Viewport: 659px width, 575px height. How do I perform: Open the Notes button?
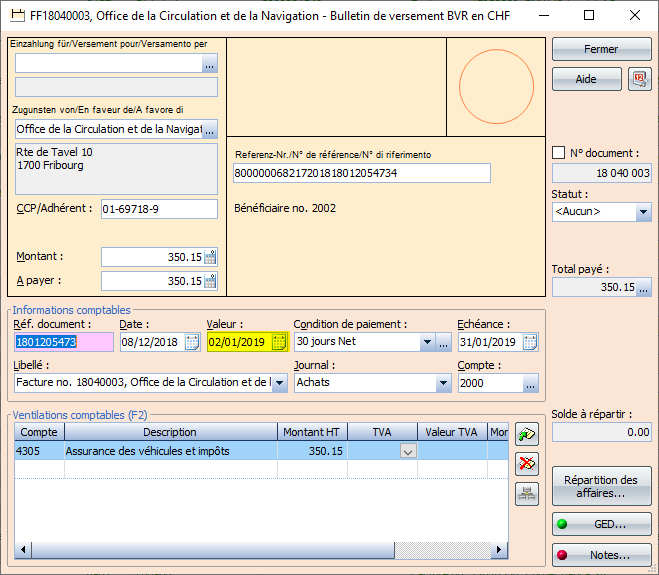[x=601, y=555]
